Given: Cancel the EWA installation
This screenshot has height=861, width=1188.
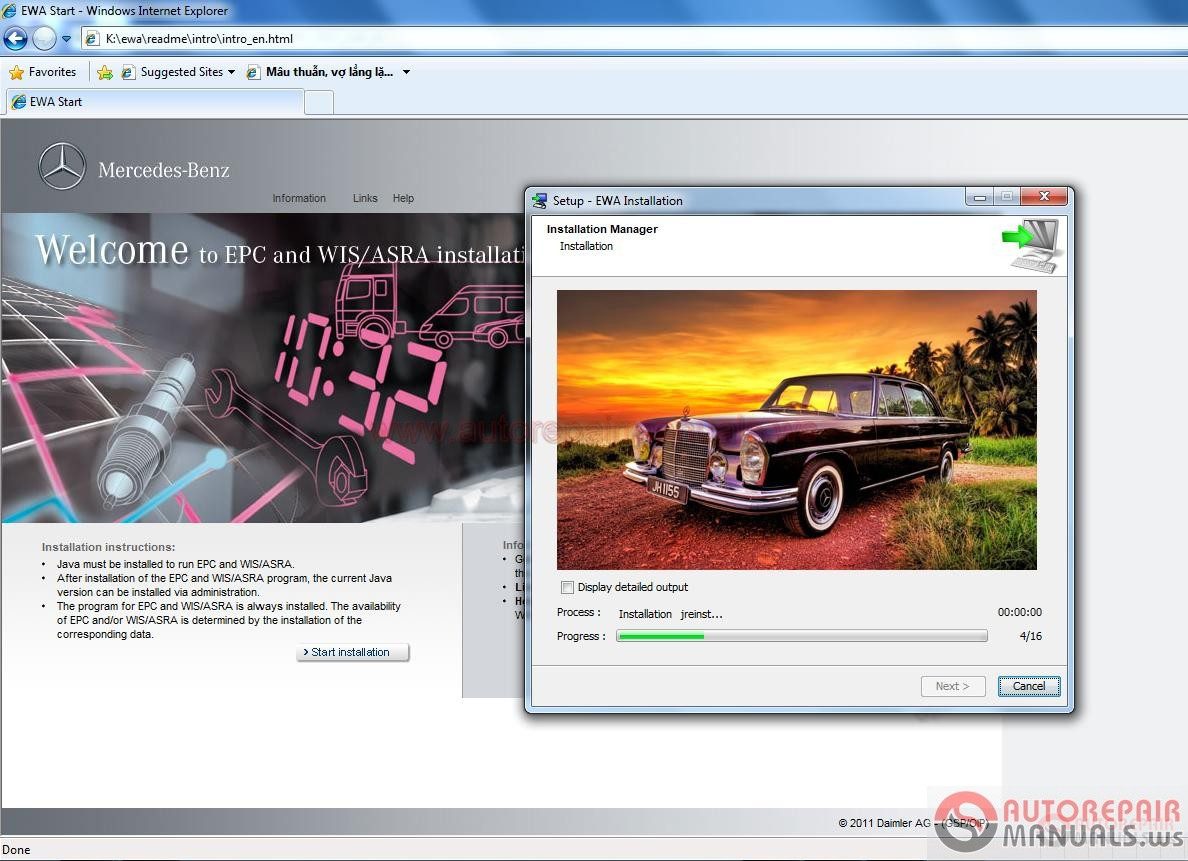Looking at the screenshot, I should (1028, 686).
